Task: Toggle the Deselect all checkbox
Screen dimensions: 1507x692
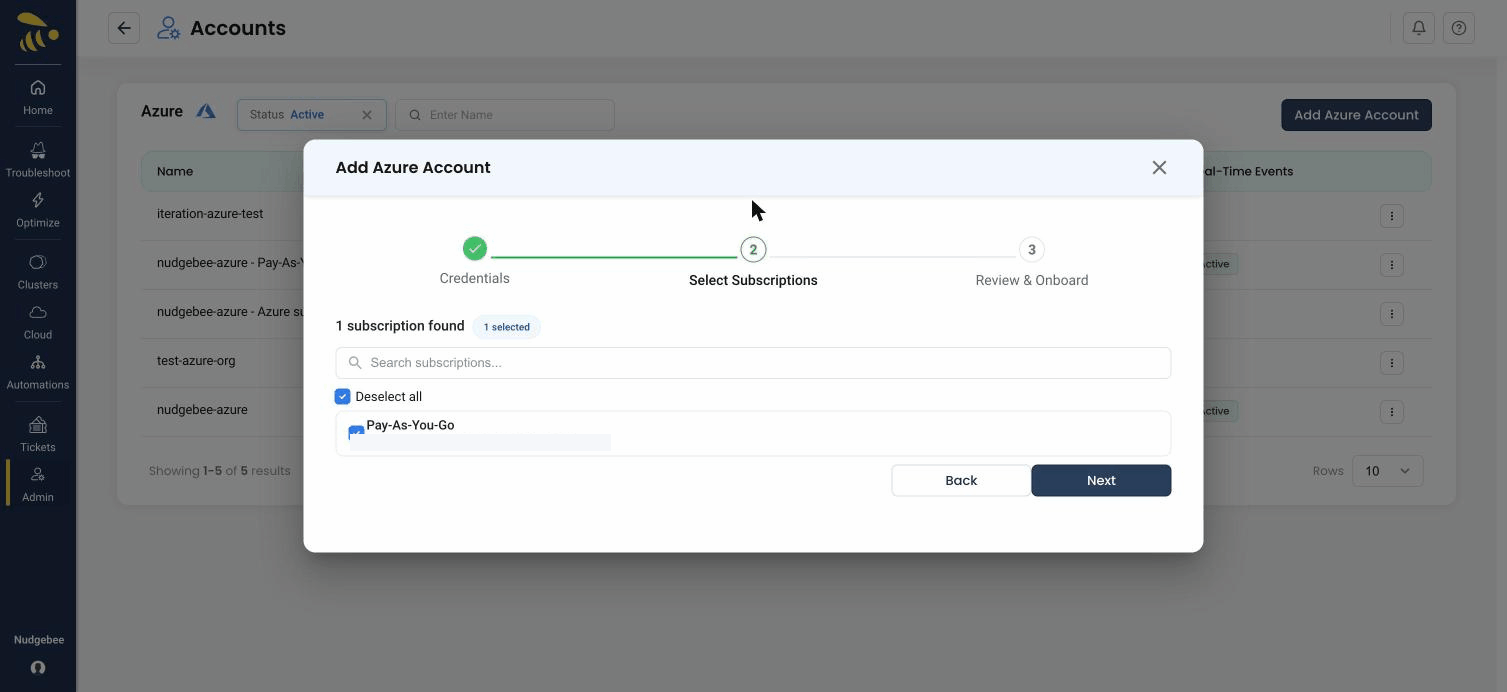Action: tap(342, 396)
